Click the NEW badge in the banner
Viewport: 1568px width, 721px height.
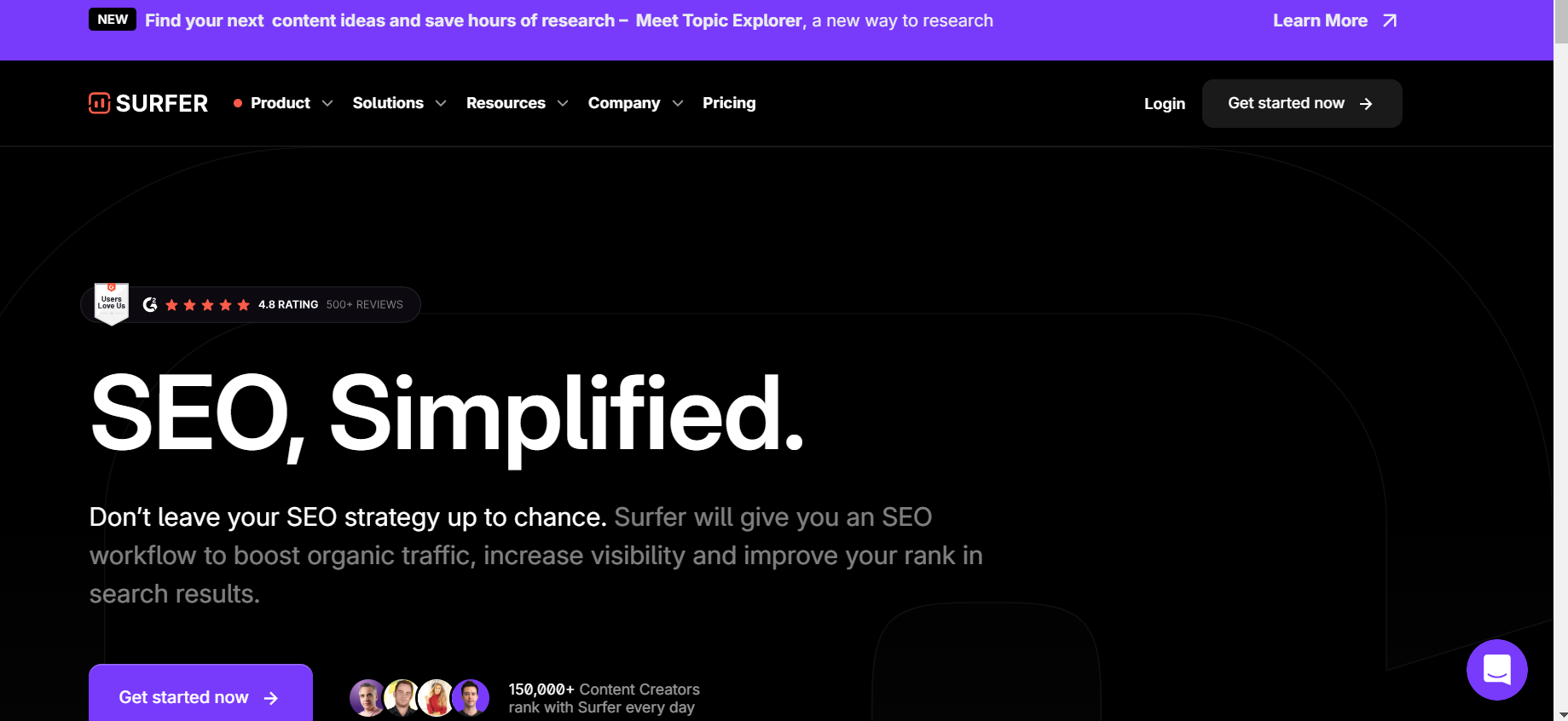point(113,20)
